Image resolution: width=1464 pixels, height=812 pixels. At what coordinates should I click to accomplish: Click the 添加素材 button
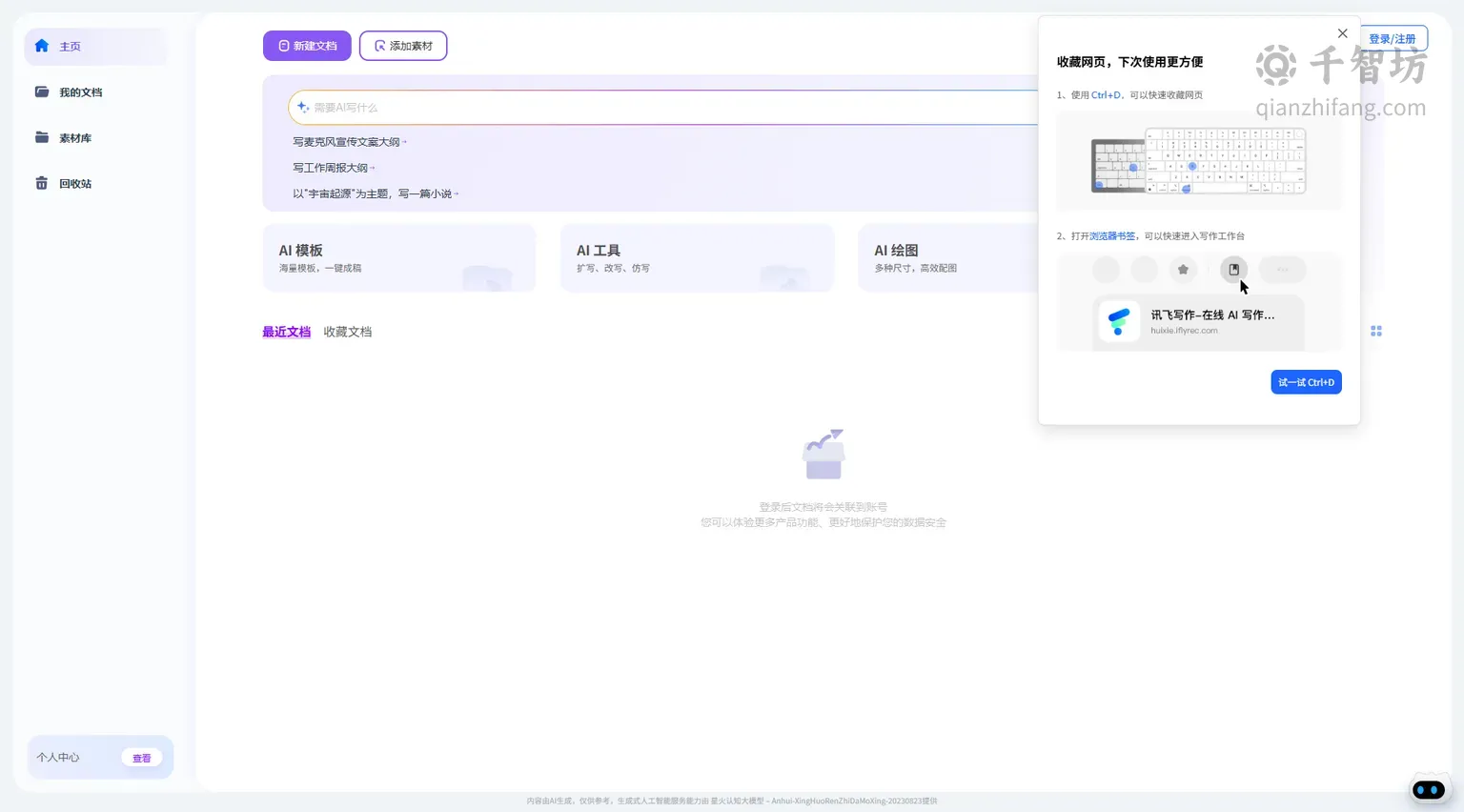[x=403, y=46]
